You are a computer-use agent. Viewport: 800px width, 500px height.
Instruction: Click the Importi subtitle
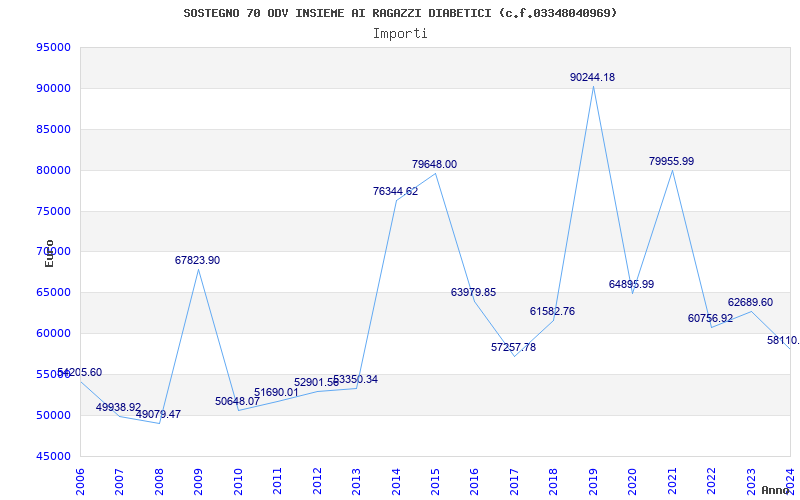[x=400, y=34]
